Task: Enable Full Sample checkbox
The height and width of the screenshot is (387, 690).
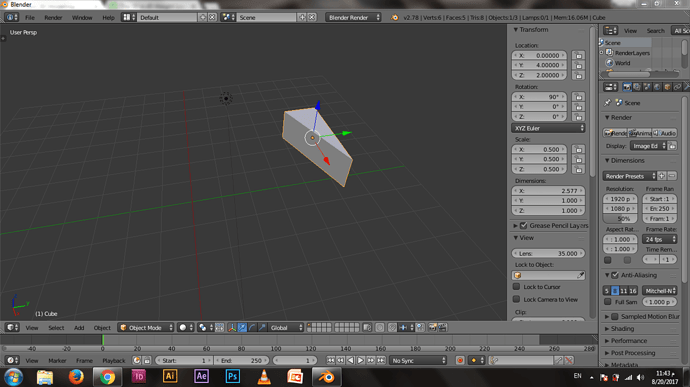Action: tap(608, 302)
